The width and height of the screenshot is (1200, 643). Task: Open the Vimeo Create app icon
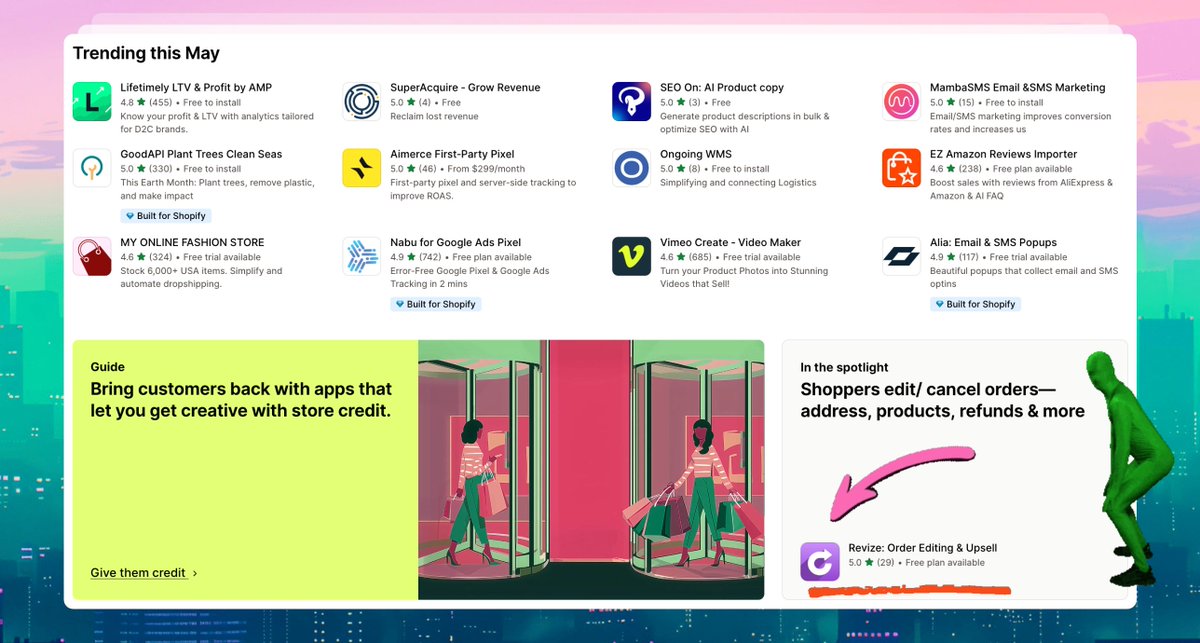click(632, 256)
